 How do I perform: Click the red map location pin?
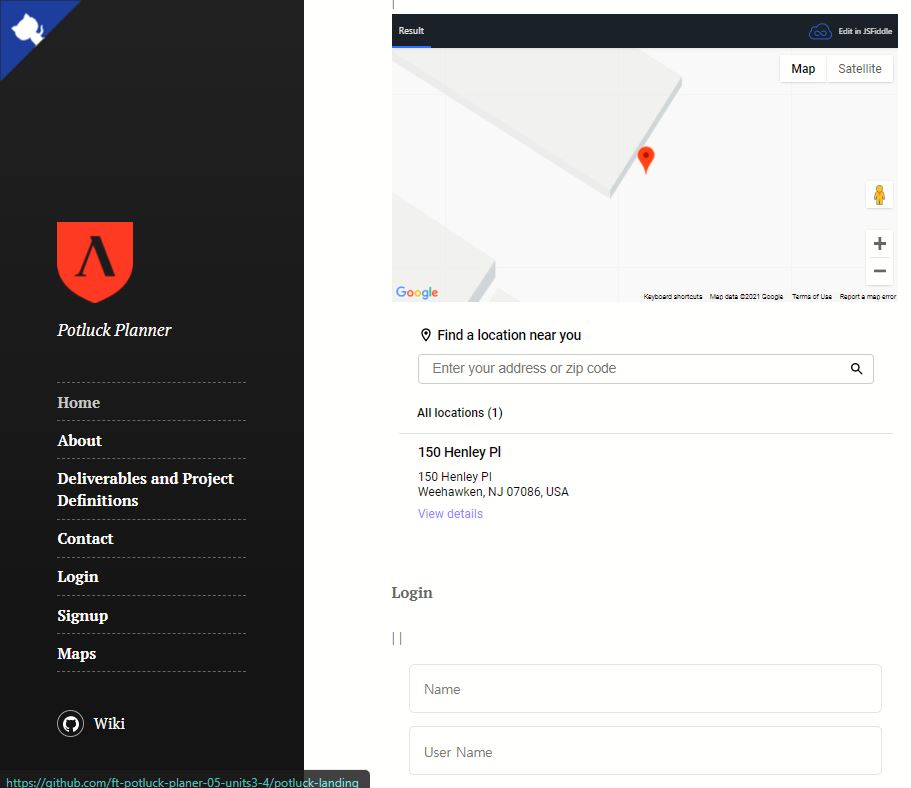pos(646,159)
